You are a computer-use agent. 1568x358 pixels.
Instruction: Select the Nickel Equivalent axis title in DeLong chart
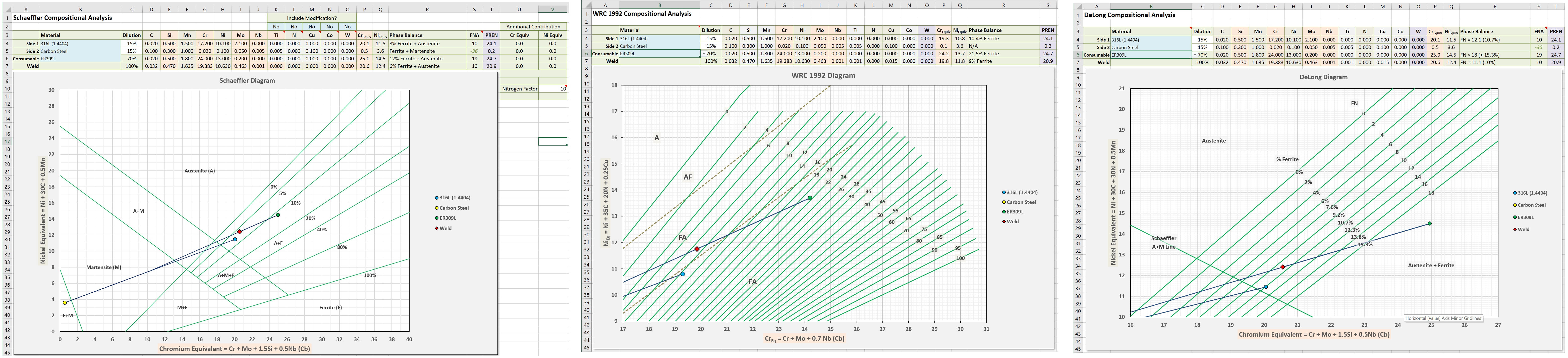pyautogui.click(x=1113, y=203)
